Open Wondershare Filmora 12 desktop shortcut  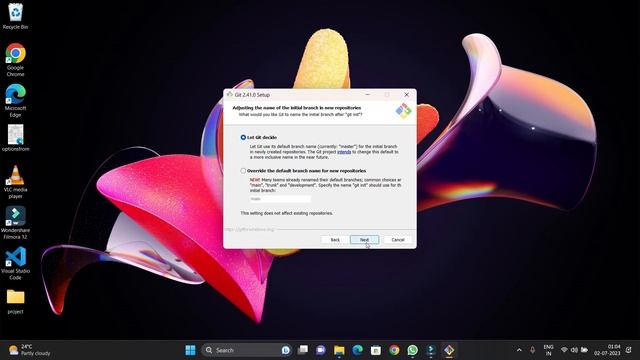[16, 222]
